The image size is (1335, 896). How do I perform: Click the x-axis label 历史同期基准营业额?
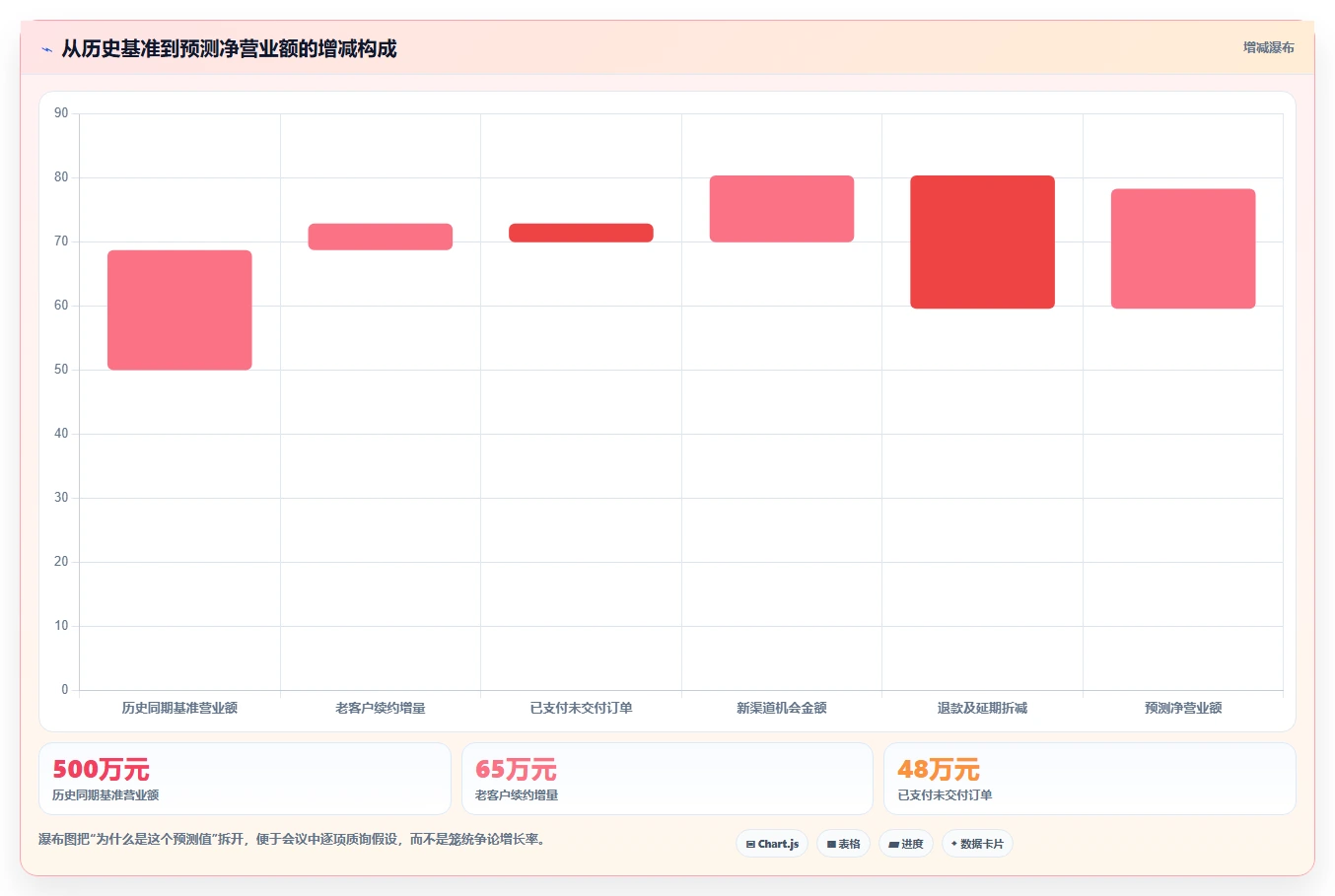[179, 708]
